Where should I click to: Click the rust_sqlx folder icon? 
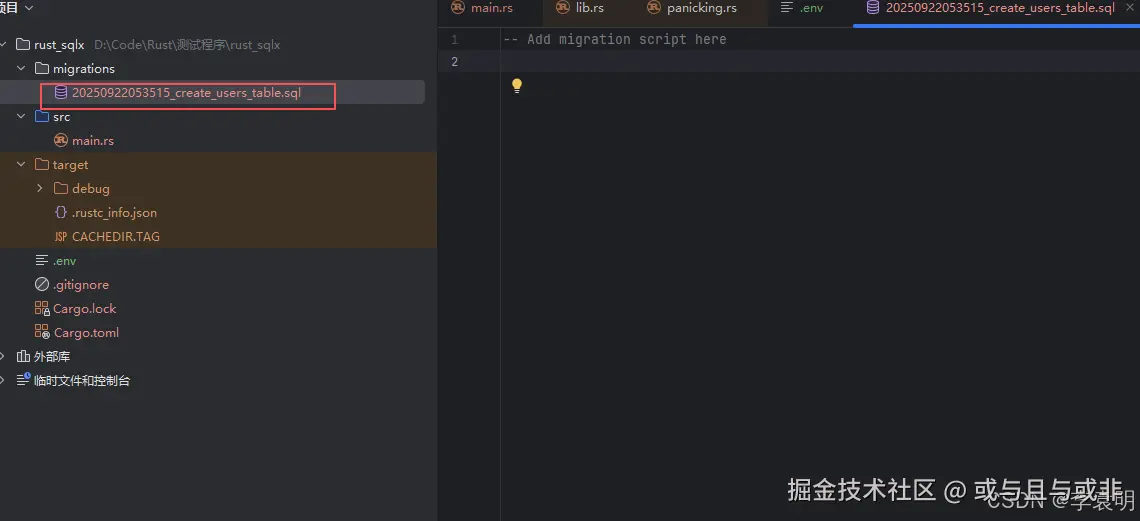click(x=23, y=44)
